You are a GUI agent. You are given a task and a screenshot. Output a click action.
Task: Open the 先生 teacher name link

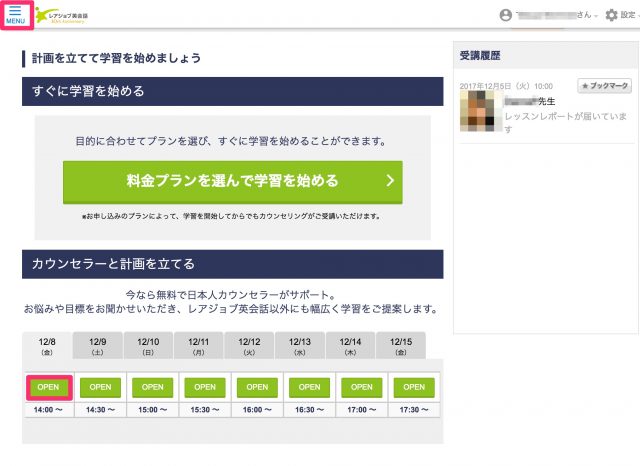(529, 101)
